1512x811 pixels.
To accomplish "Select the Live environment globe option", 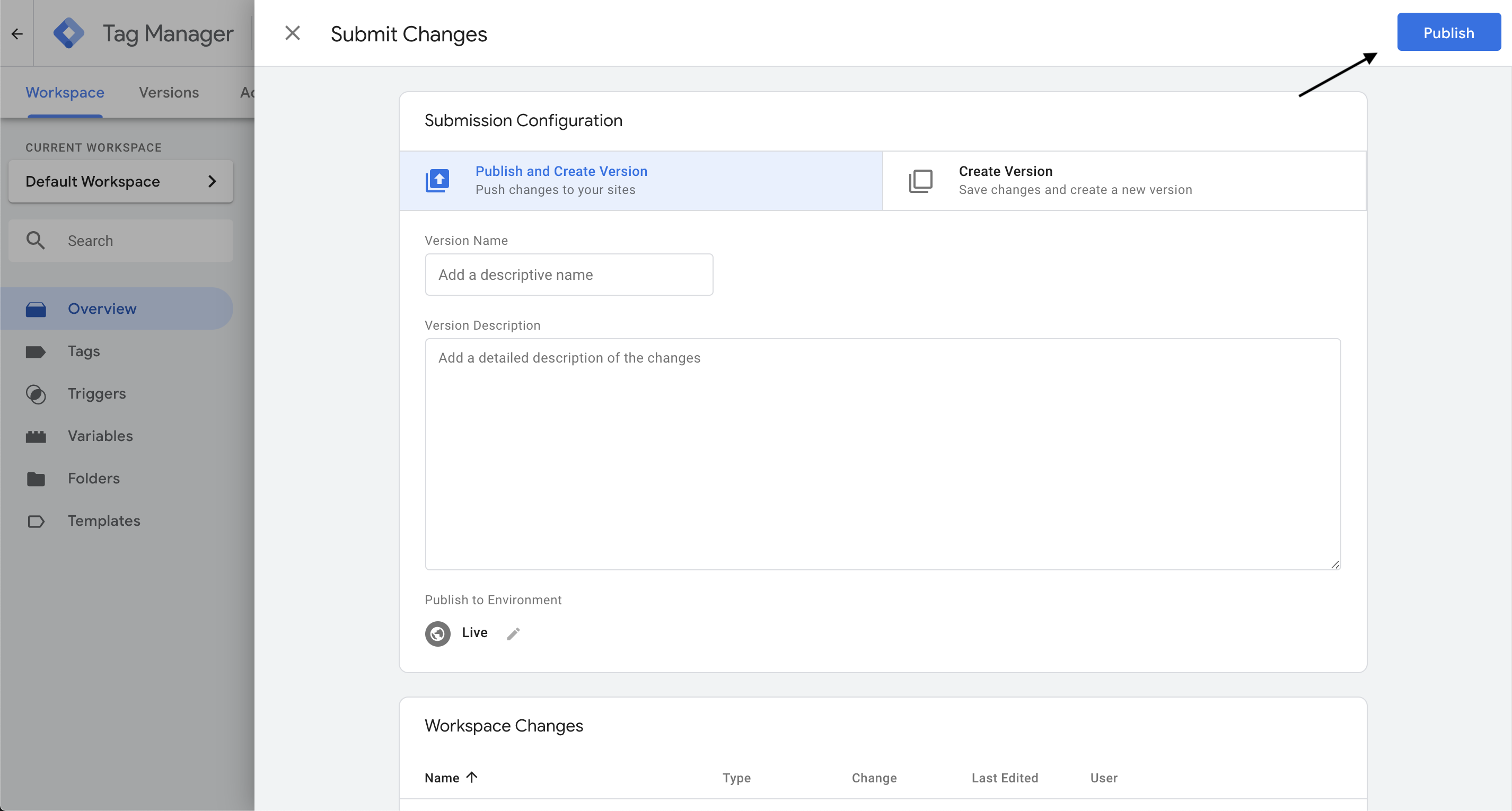I will (x=437, y=633).
